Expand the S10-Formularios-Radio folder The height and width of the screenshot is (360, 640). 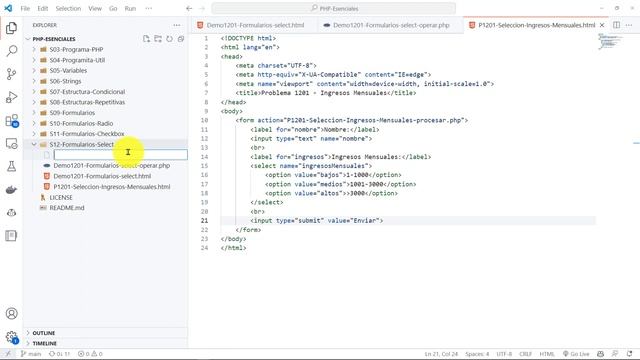point(81,123)
